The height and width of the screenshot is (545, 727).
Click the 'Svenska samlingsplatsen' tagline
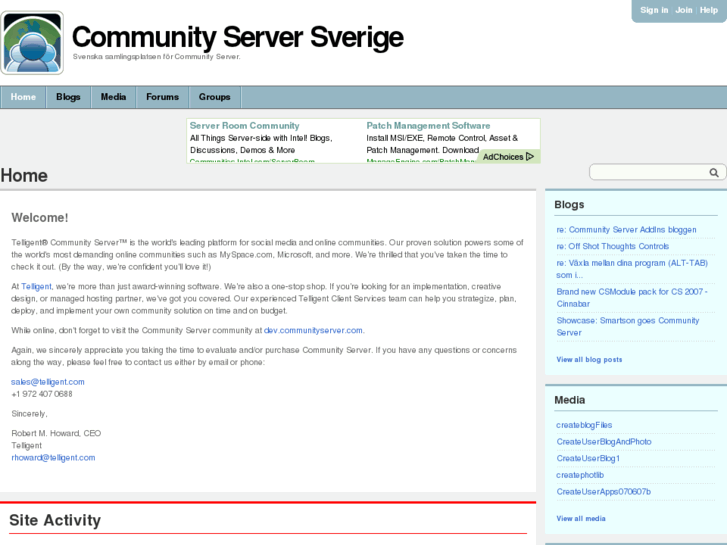pos(156,57)
